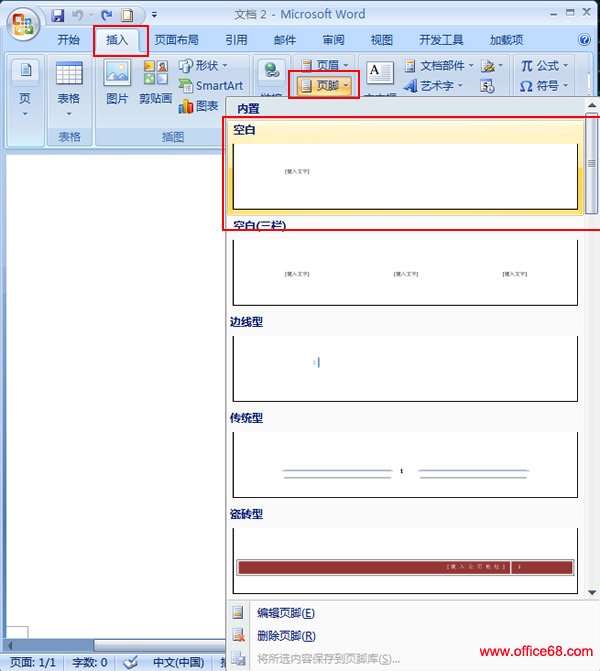Click the 页面: 1/1 status indicator

pyautogui.click(x=33, y=662)
